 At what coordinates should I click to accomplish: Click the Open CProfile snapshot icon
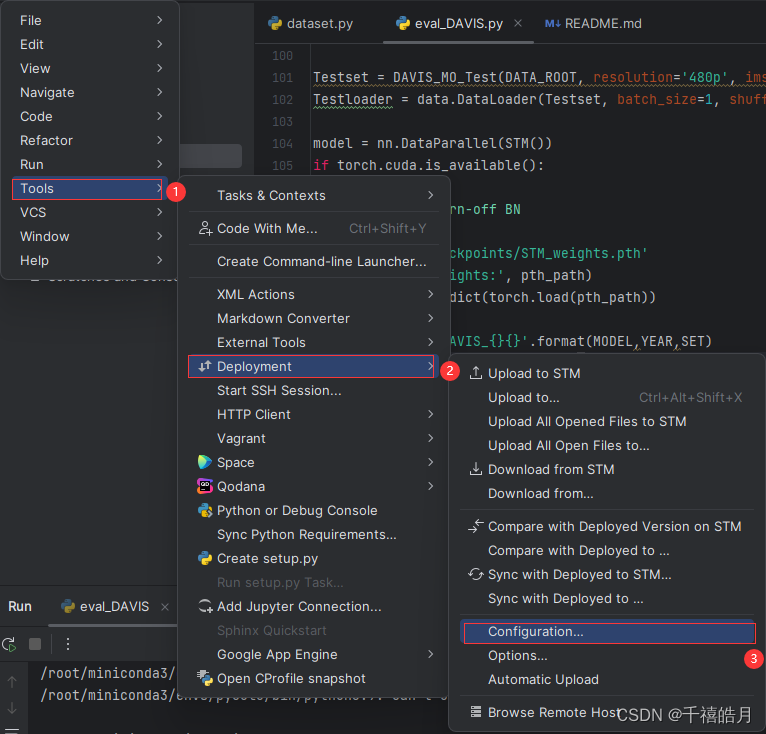click(205, 678)
